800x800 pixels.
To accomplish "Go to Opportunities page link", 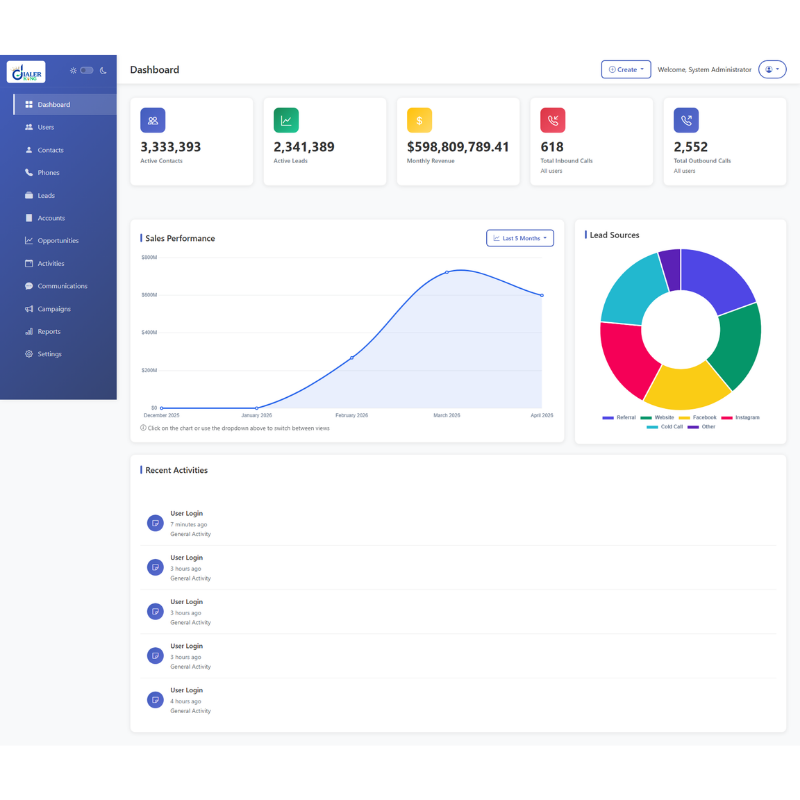I will (x=65, y=240).
